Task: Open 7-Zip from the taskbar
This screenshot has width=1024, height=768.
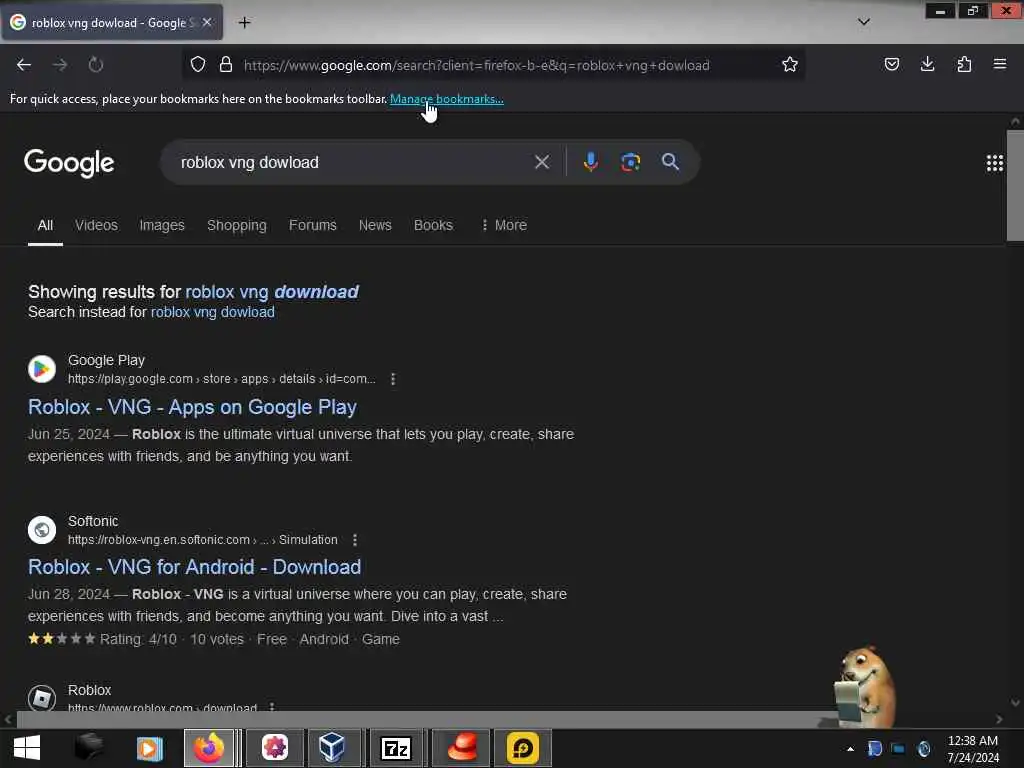Action: (x=396, y=748)
